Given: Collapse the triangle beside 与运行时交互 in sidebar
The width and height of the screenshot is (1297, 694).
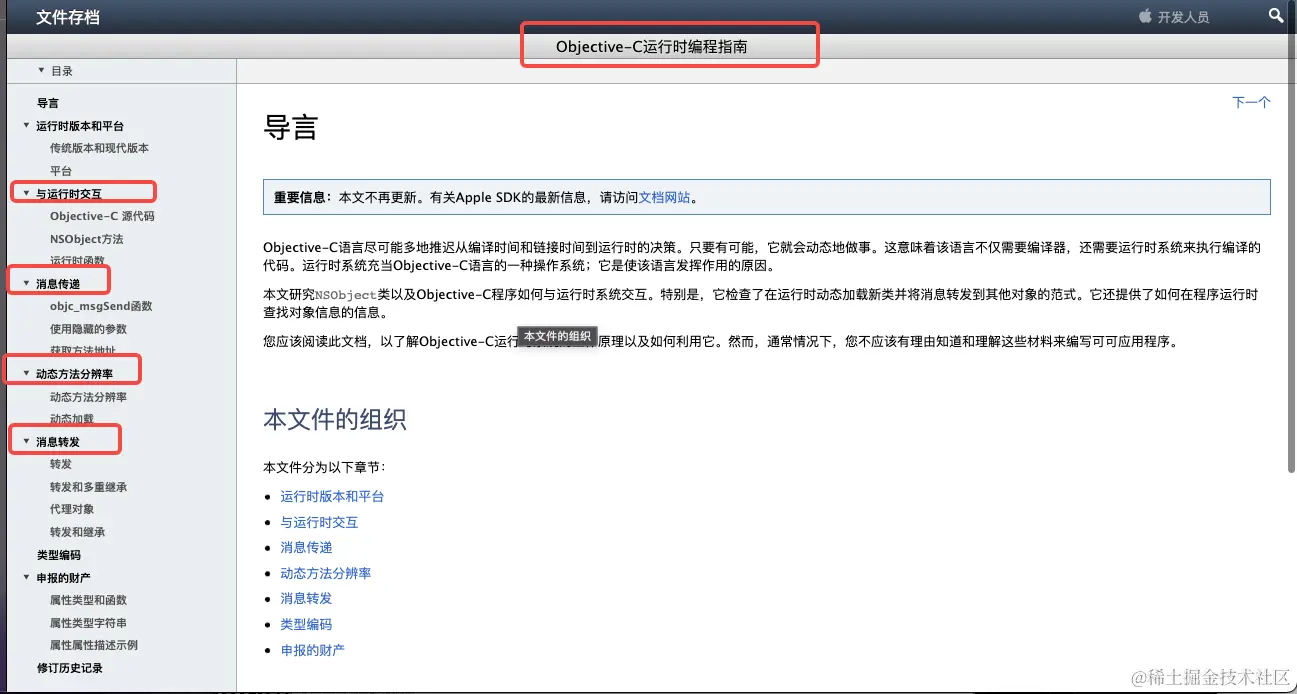Looking at the screenshot, I should (x=26, y=194).
